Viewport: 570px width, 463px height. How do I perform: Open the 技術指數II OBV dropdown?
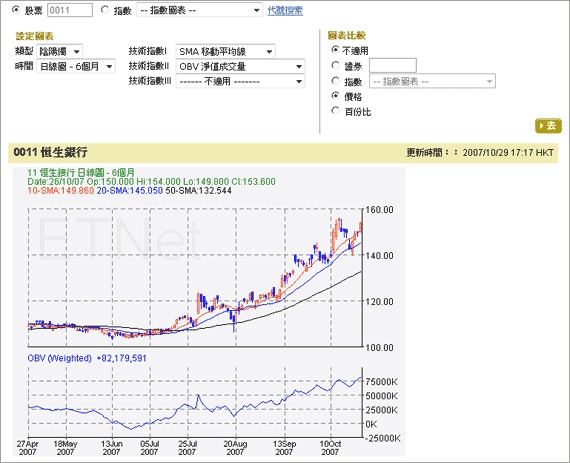(240, 67)
